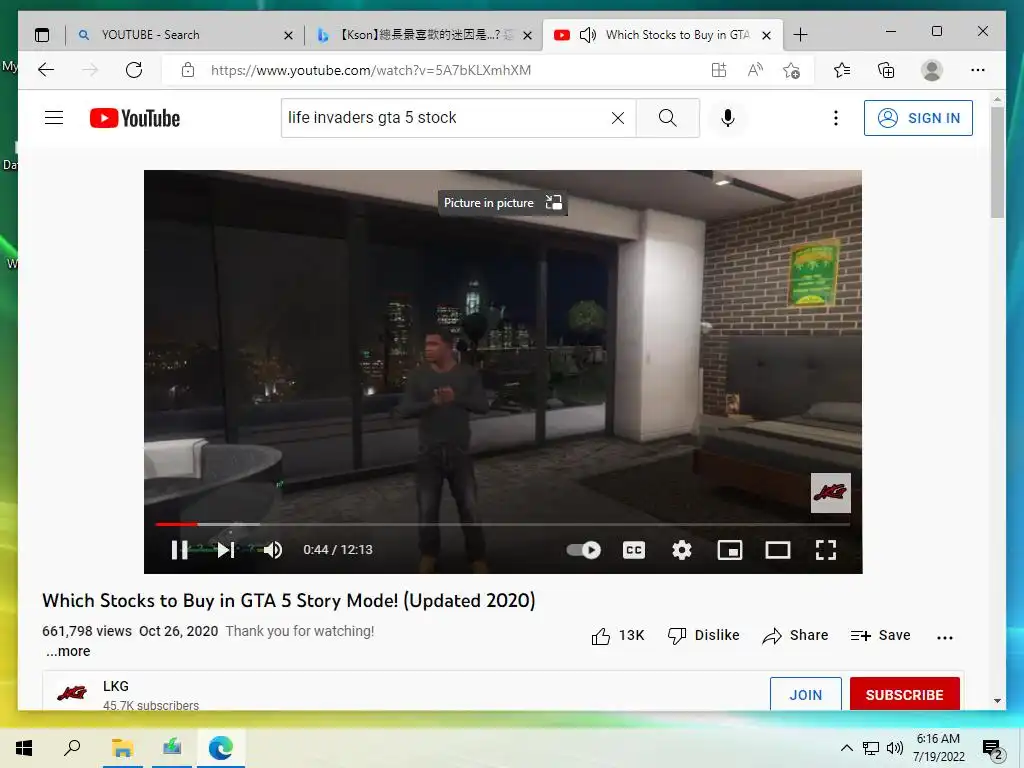Image resolution: width=1024 pixels, height=768 pixels.
Task: Show hidden system tray icons
Action: click(846, 748)
